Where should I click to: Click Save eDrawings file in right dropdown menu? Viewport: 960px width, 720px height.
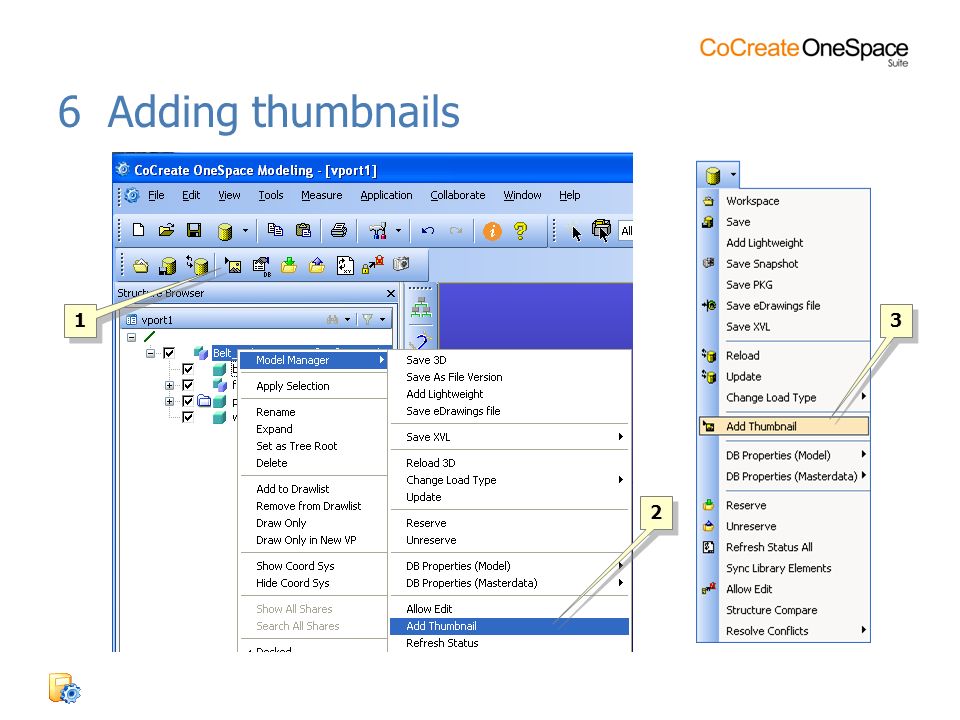pyautogui.click(x=773, y=306)
